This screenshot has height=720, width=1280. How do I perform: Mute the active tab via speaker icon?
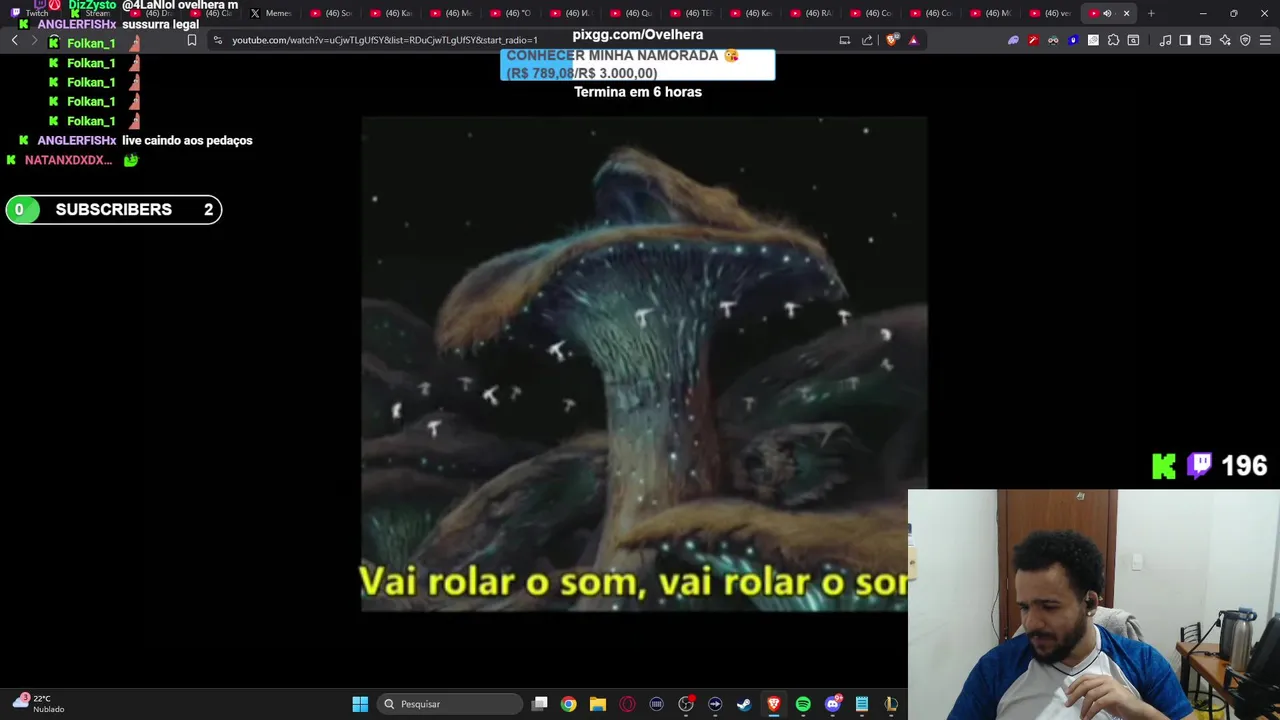point(1107,13)
